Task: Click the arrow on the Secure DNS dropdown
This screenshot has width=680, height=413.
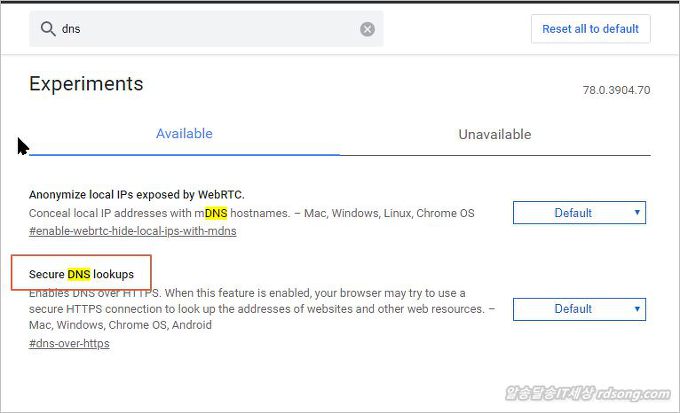Action: coord(637,309)
